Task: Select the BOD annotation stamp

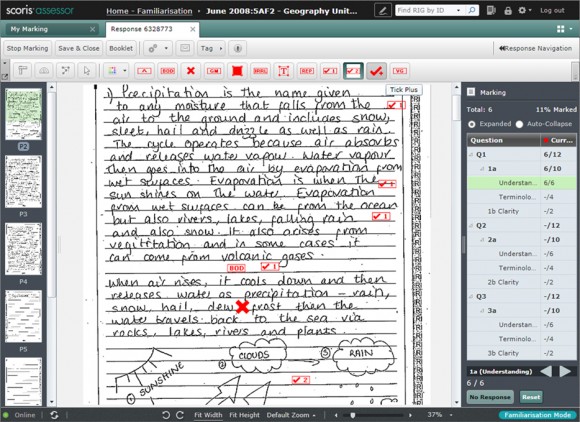Action: [x=168, y=71]
